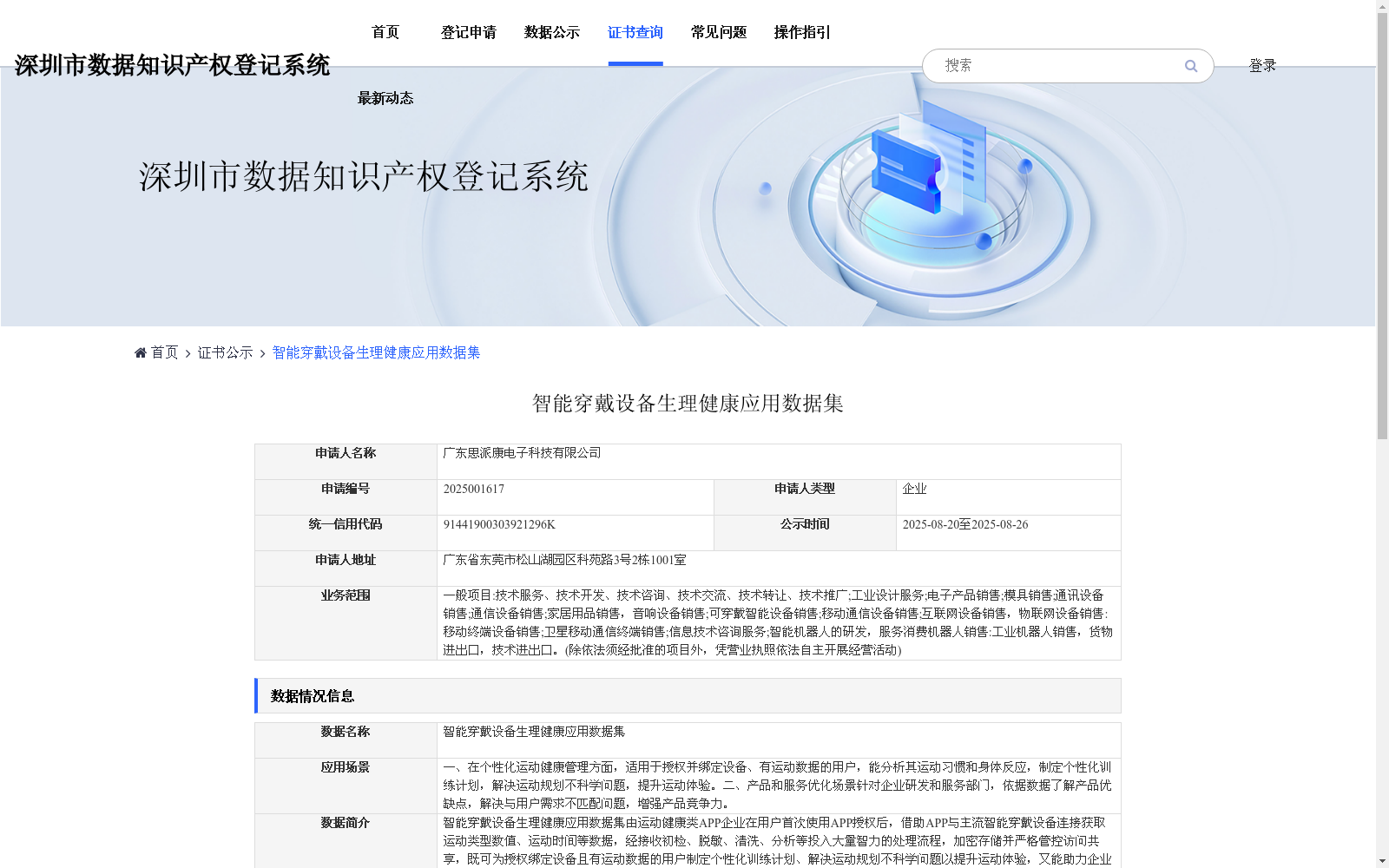Click the credit code 91441900303921296K

point(499,524)
